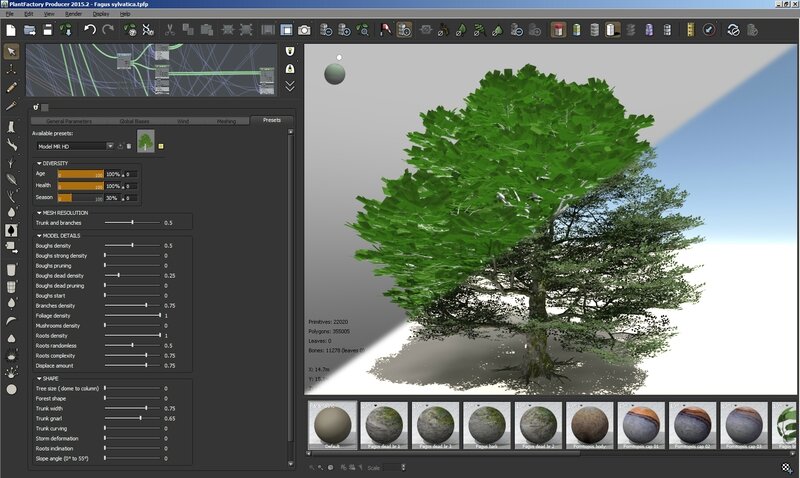Click the Redo arrow icon
This screenshot has height=478, width=800.
107,31
